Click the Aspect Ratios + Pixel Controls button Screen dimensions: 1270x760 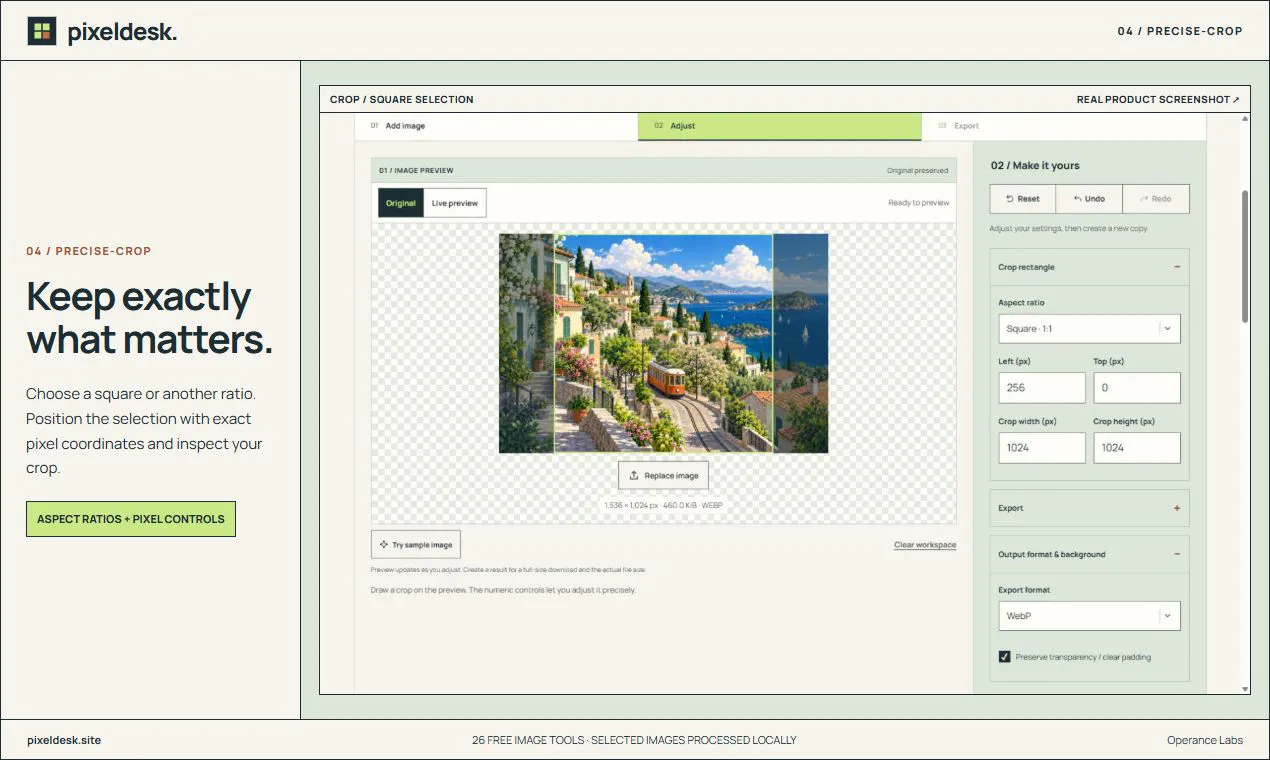click(x=131, y=519)
